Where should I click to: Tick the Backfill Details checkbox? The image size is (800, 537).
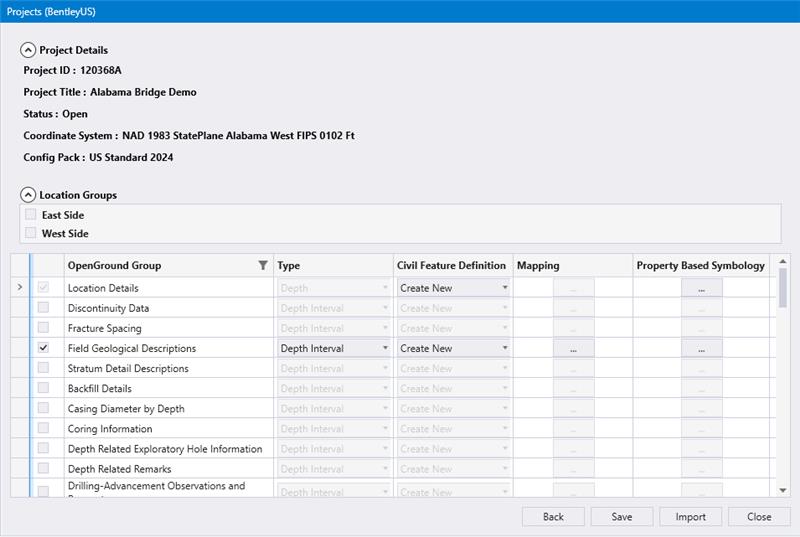[x=43, y=388]
